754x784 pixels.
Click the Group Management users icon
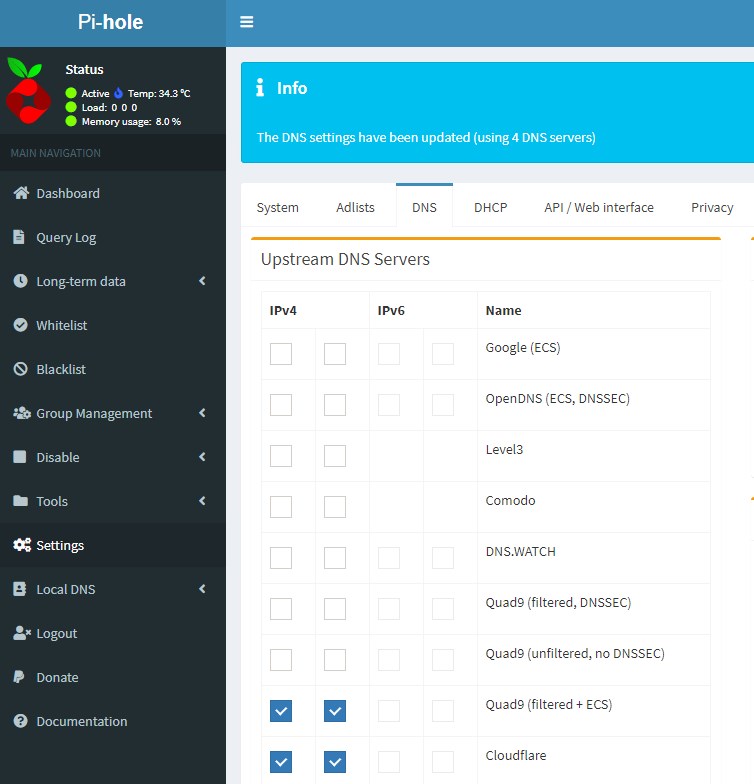click(x=22, y=413)
